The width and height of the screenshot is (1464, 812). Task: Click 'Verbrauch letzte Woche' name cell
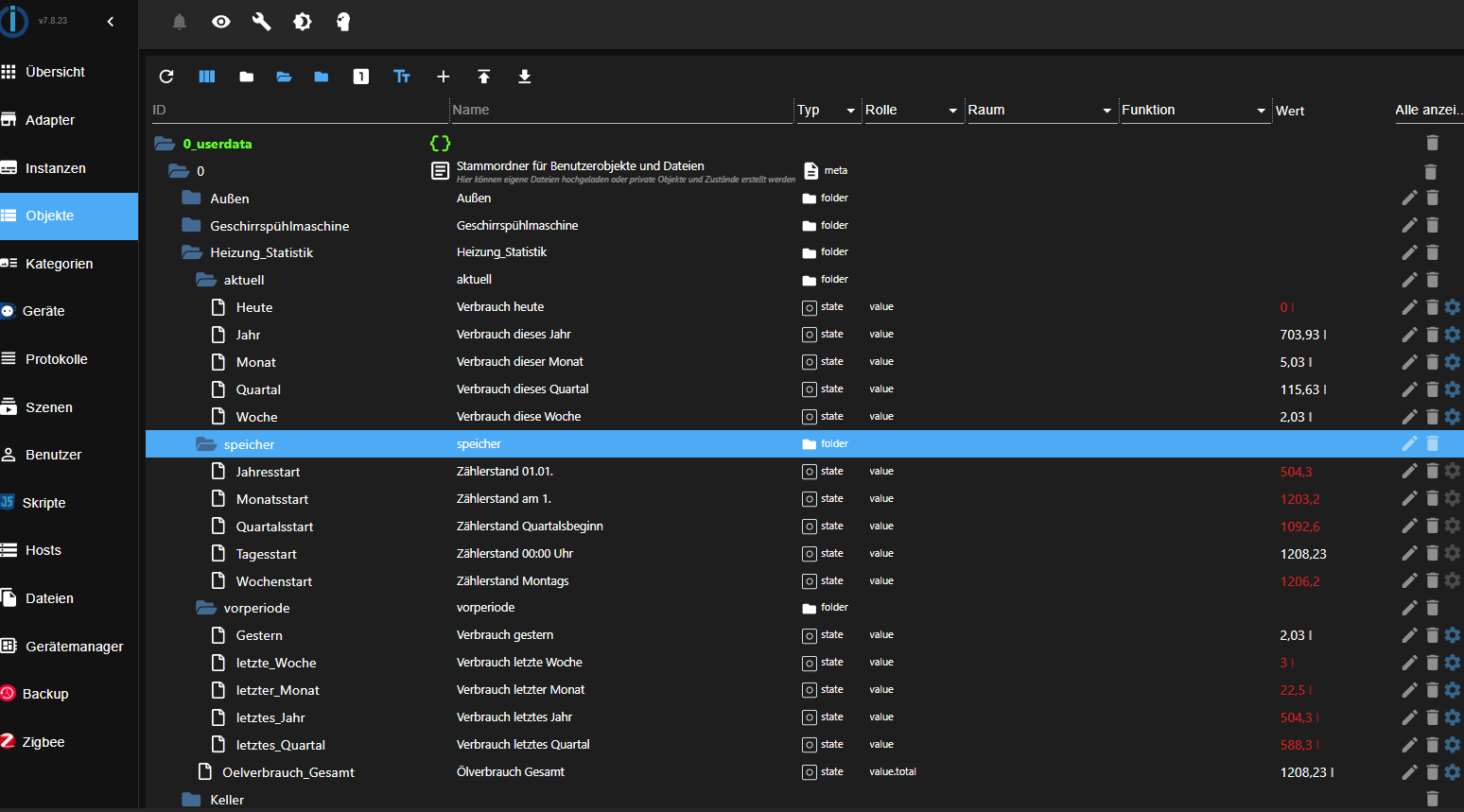519,663
